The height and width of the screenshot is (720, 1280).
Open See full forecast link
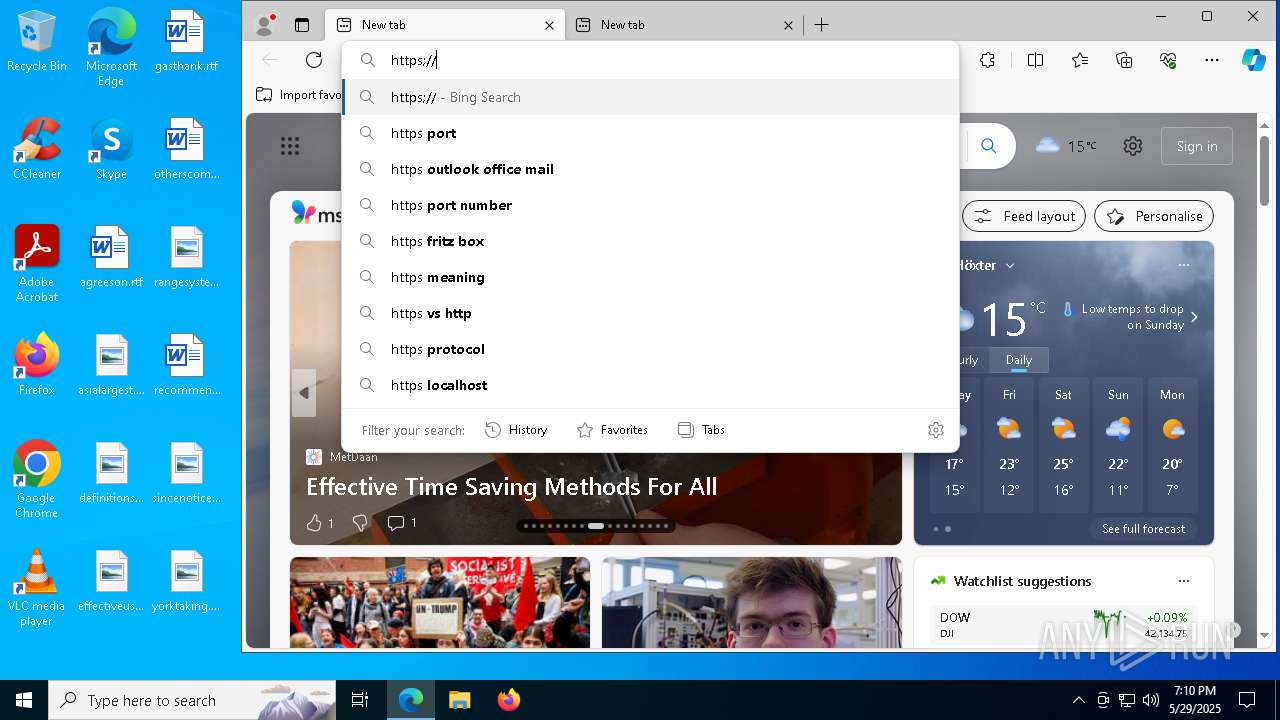(x=1143, y=528)
